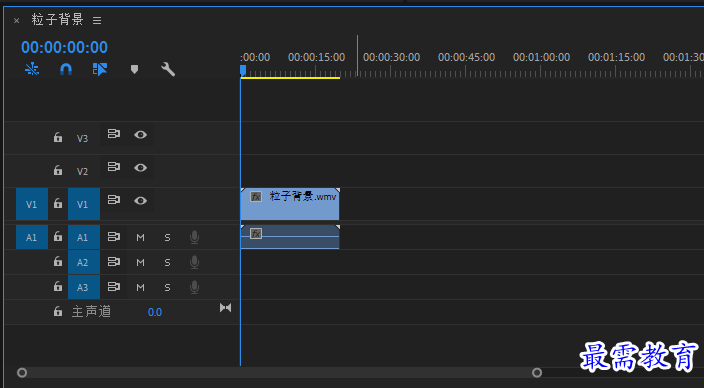This screenshot has height=388, width=704.
Task: Click the yellow render bar
Action: pos(290,78)
